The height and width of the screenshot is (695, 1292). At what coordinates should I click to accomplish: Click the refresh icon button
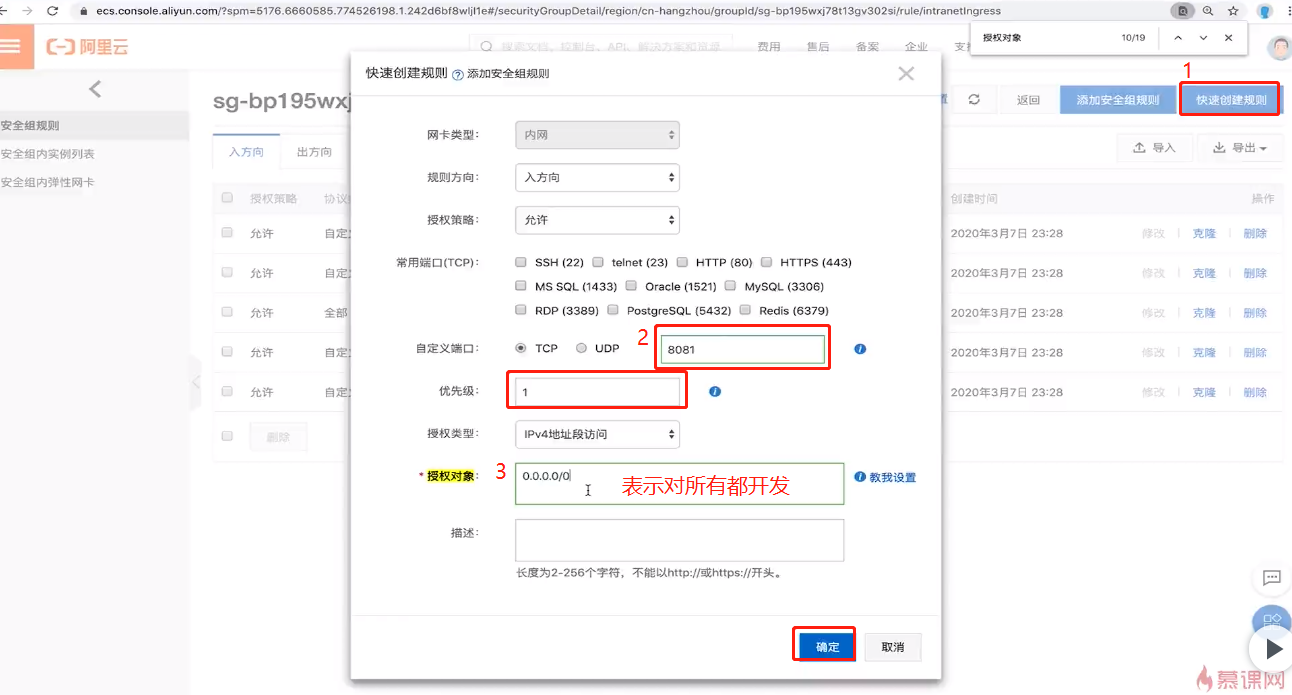click(x=973, y=100)
